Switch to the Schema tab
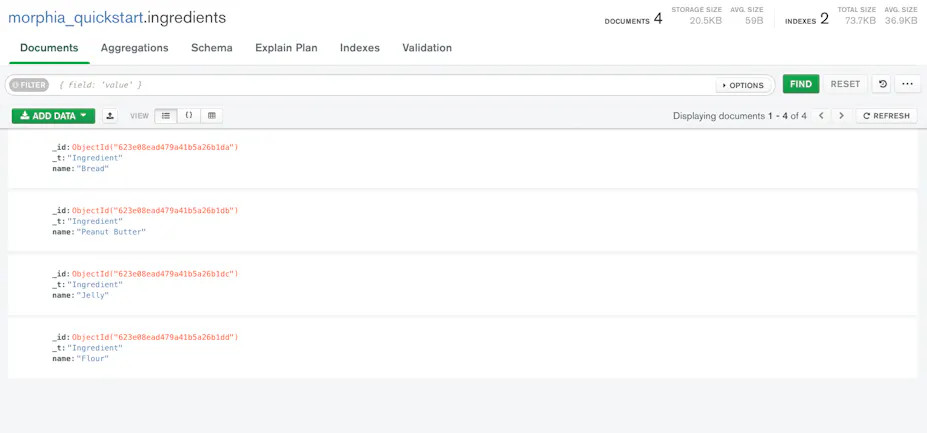Viewport: 927px width, 433px height. pyautogui.click(x=212, y=48)
